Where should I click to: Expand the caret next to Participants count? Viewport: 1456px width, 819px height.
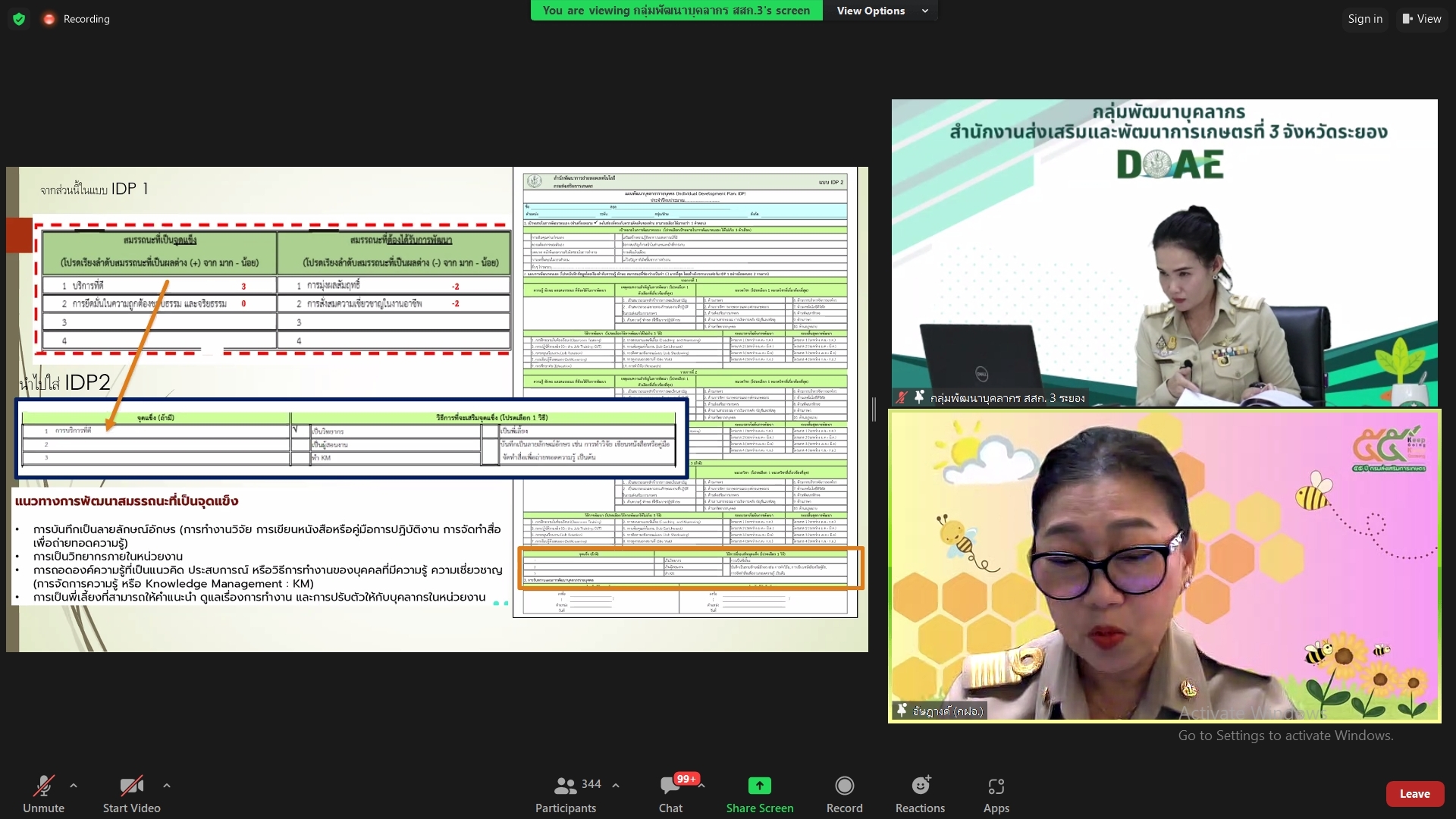pos(616,786)
